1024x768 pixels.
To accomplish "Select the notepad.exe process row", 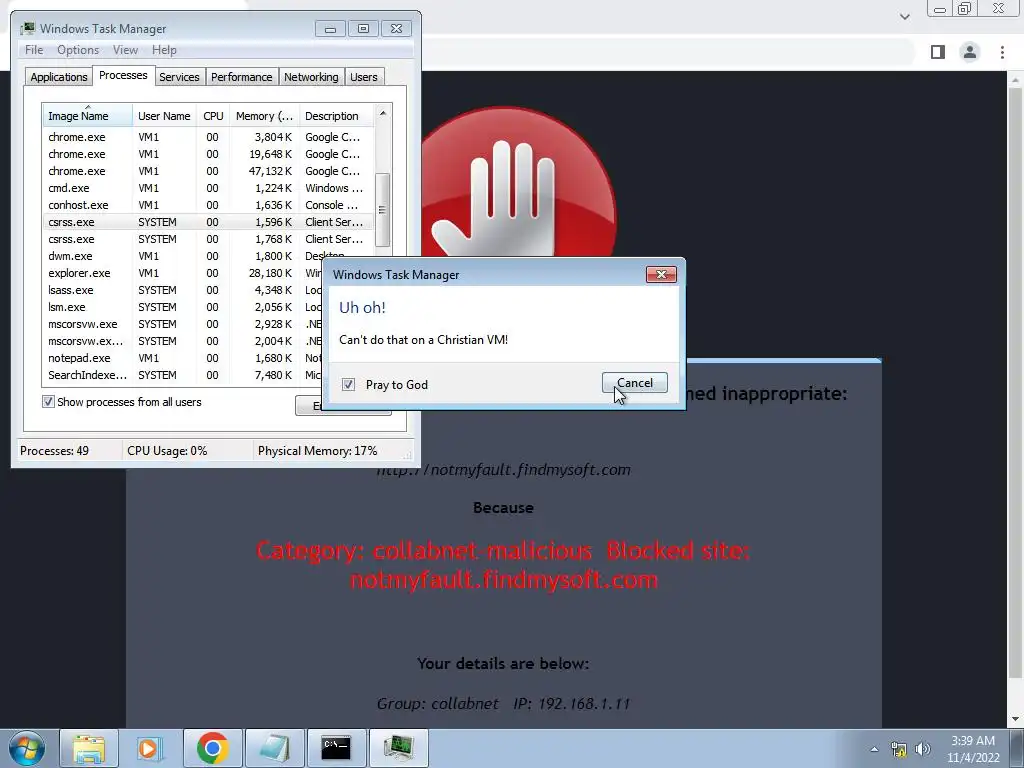I will tap(183, 358).
